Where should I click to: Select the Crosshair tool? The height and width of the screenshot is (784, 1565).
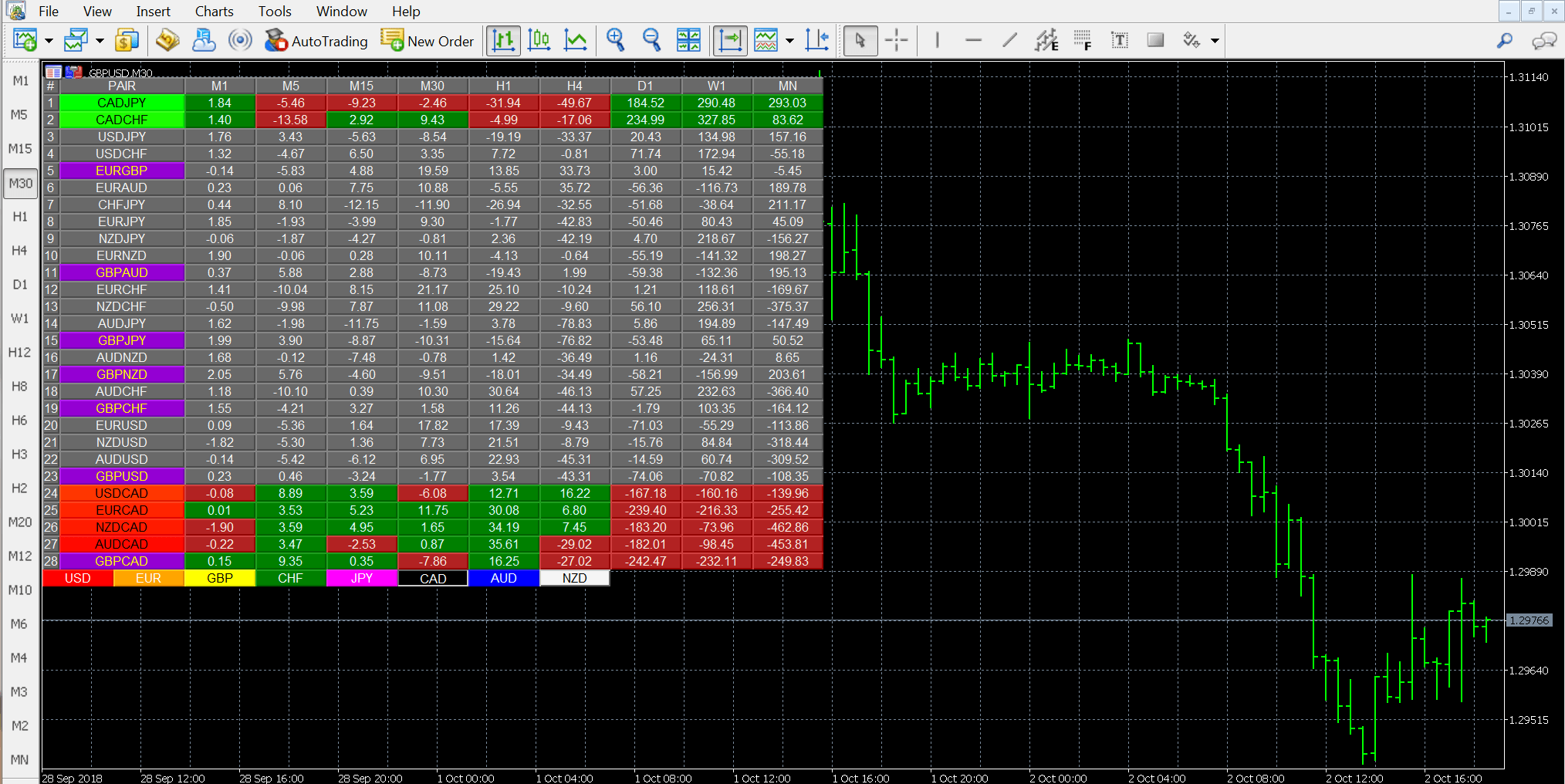point(897,40)
